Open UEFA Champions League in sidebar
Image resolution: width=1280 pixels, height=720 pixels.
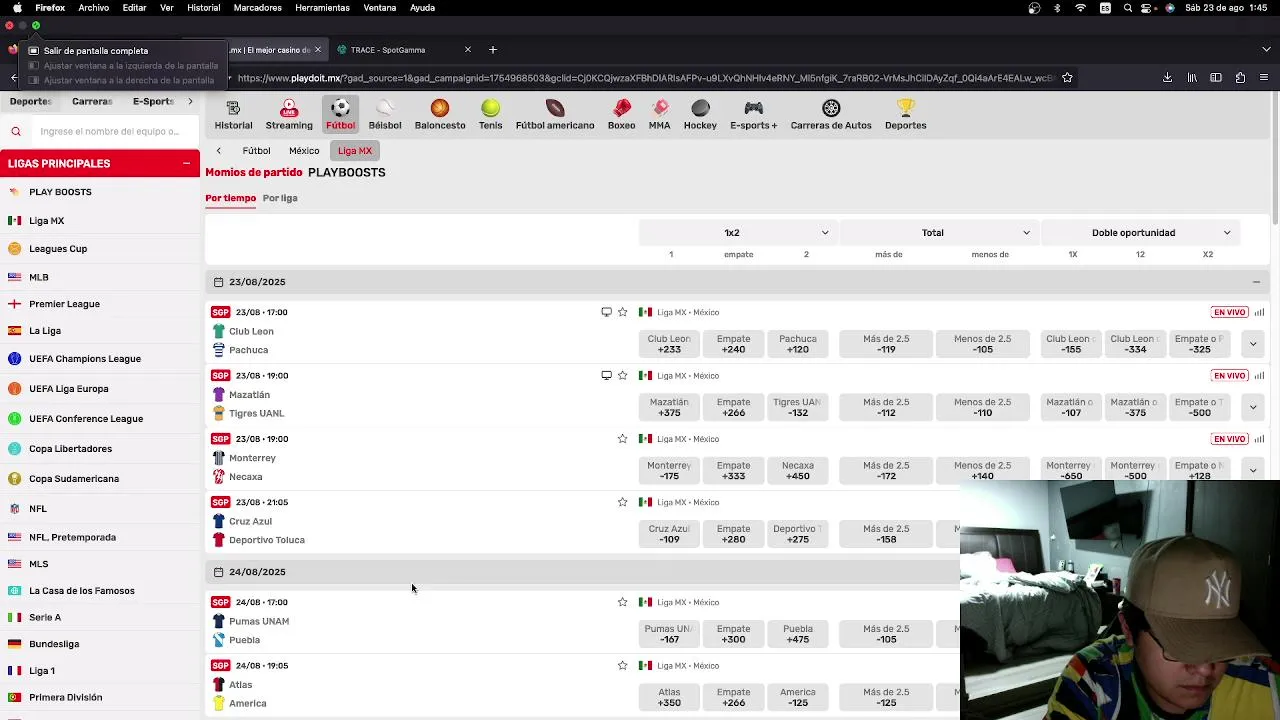pyautogui.click(x=85, y=359)
